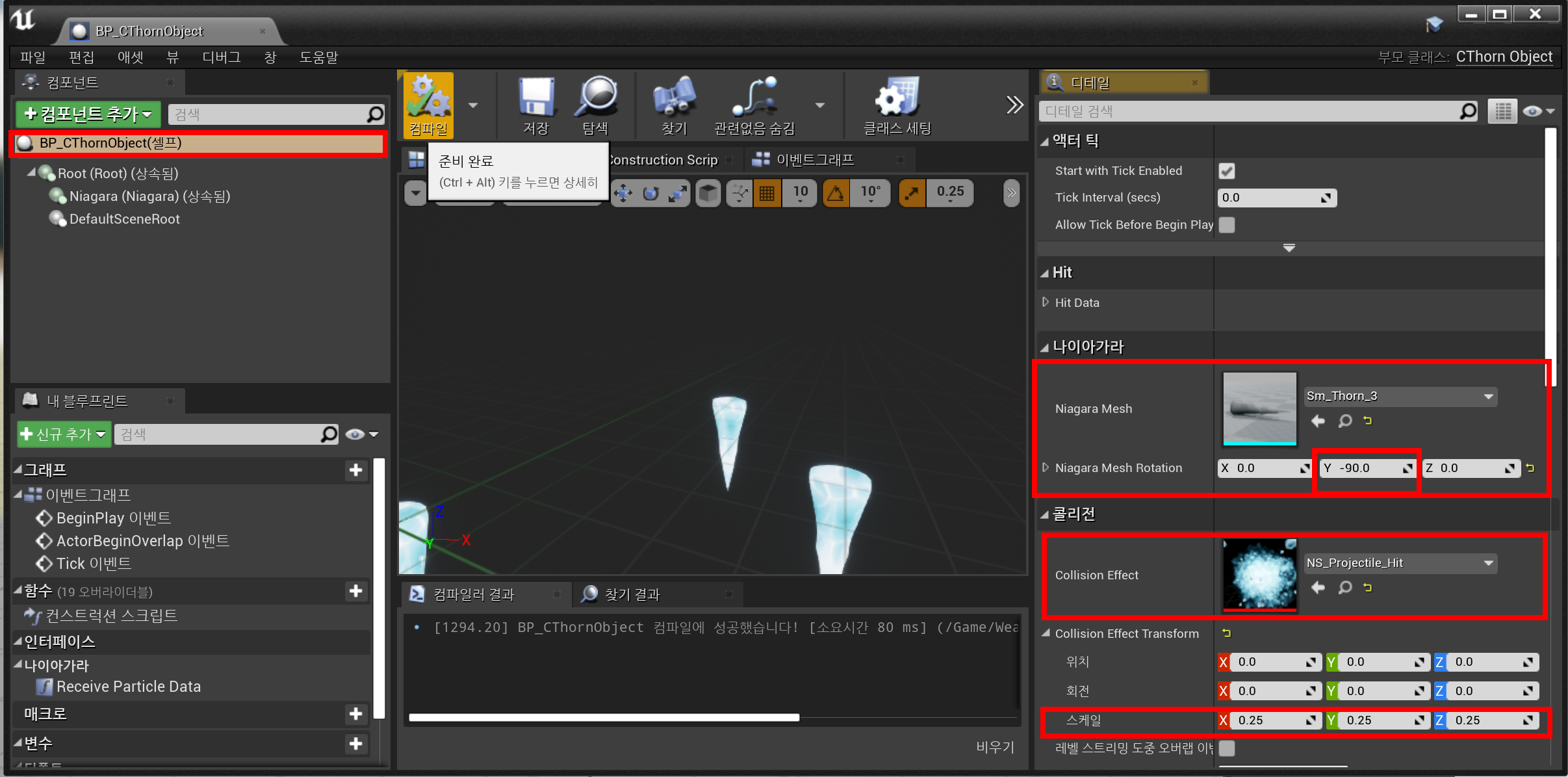
Task: Click the Collision Effect NS_Projectile_Hit thumbnail
Action: 1259,574
